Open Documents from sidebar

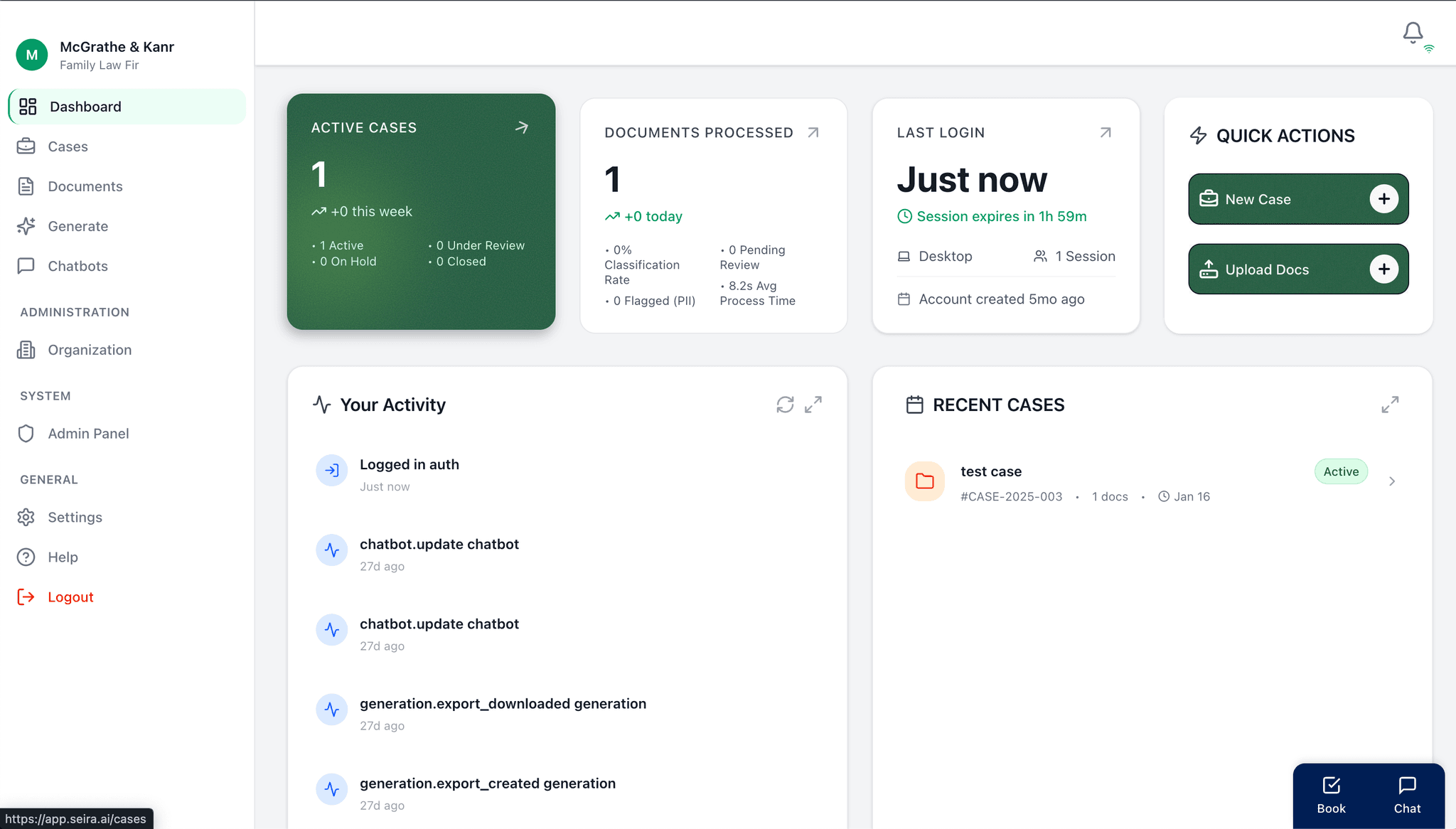point(85,186)
